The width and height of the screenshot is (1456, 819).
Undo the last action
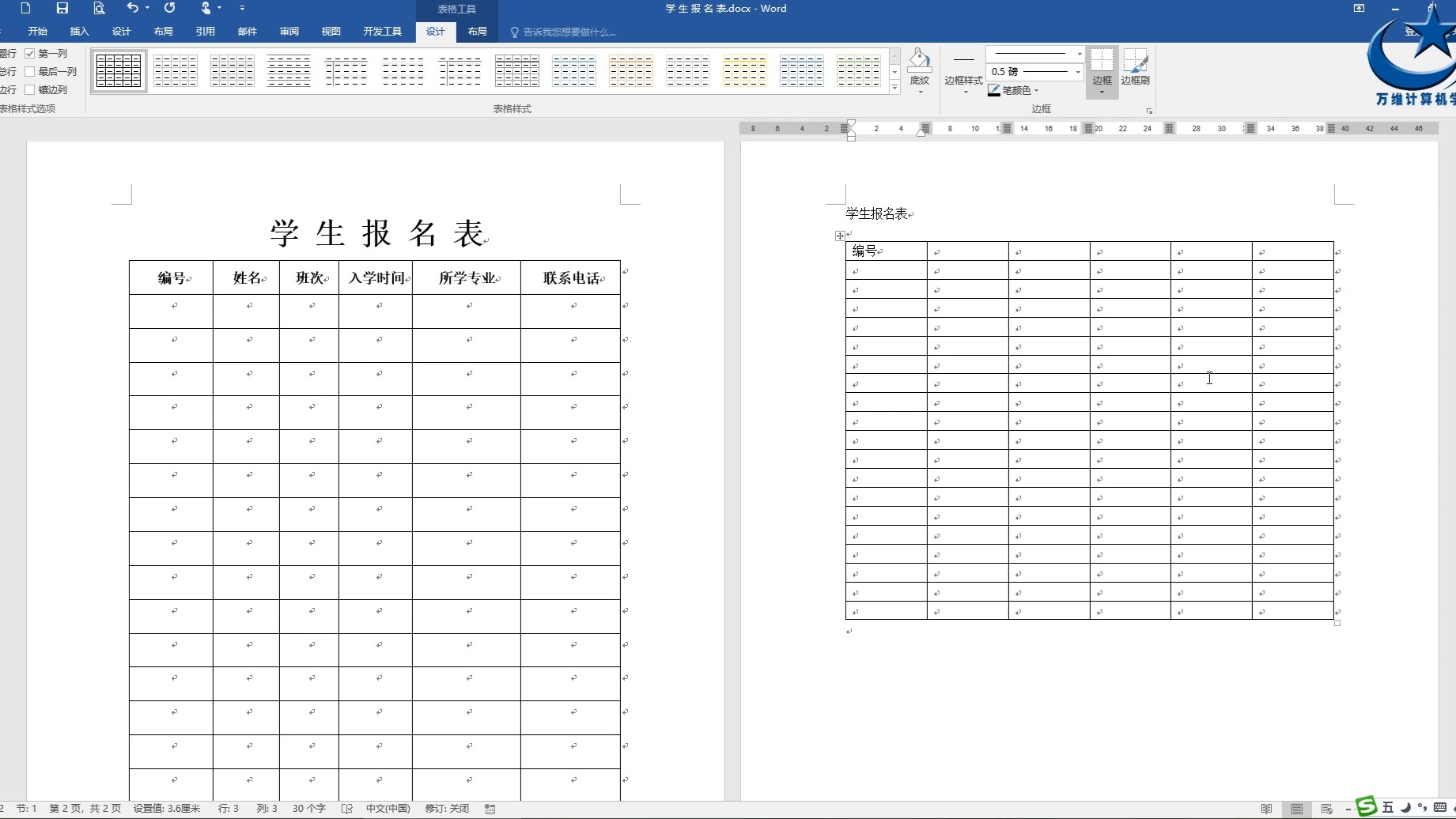[x=132, y=8]
